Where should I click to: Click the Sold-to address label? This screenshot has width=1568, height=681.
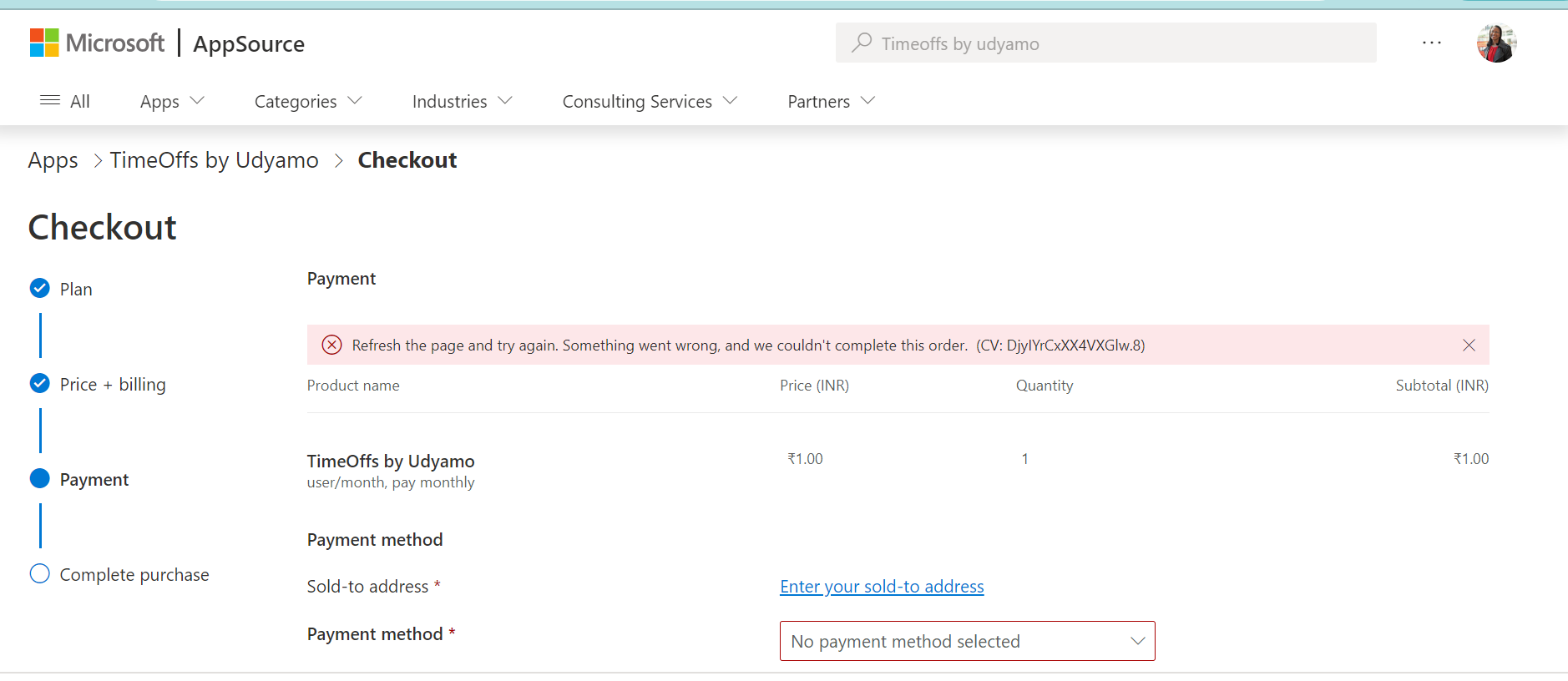point(367,587)
